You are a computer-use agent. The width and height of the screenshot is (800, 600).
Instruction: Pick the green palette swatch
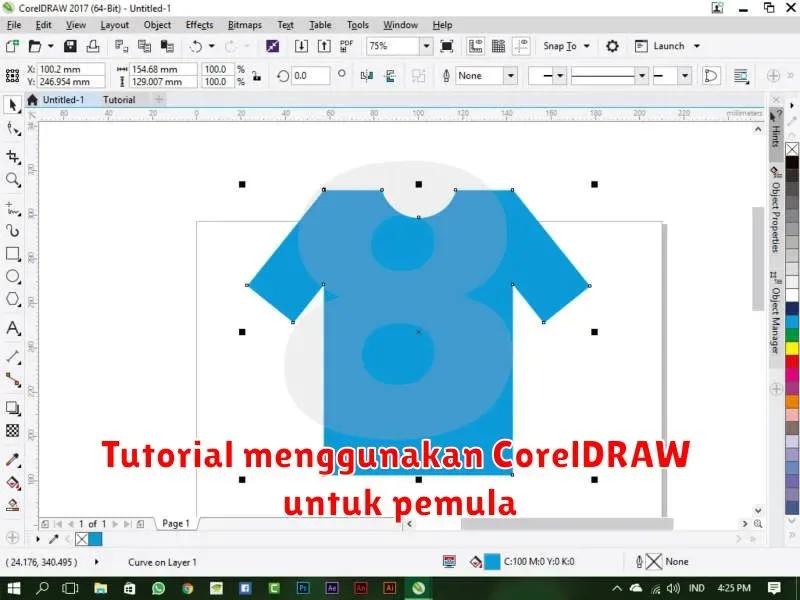click(x=792, y=335)
